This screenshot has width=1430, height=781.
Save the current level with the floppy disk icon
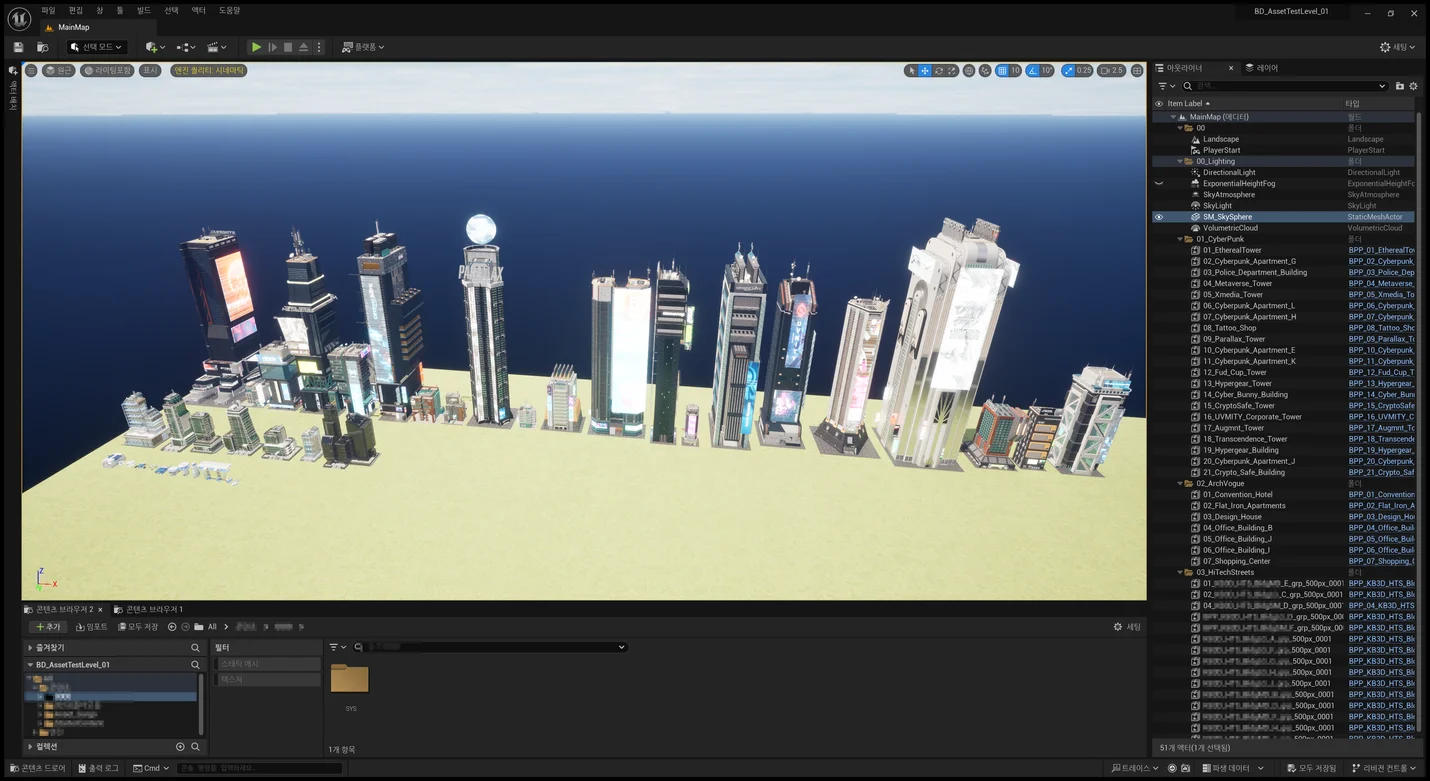18,47
